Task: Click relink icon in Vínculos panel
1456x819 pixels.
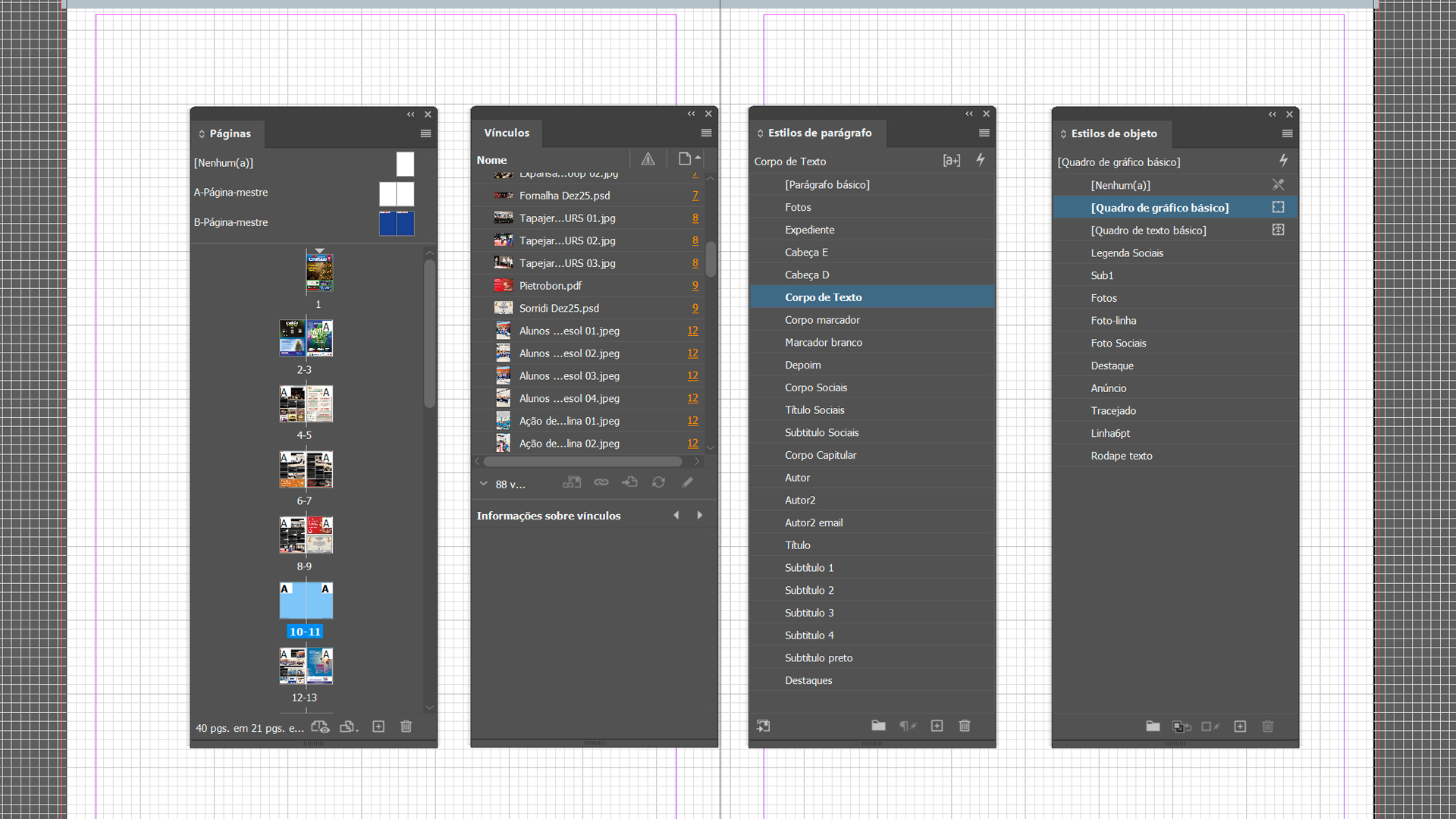Action: (601, 482)
